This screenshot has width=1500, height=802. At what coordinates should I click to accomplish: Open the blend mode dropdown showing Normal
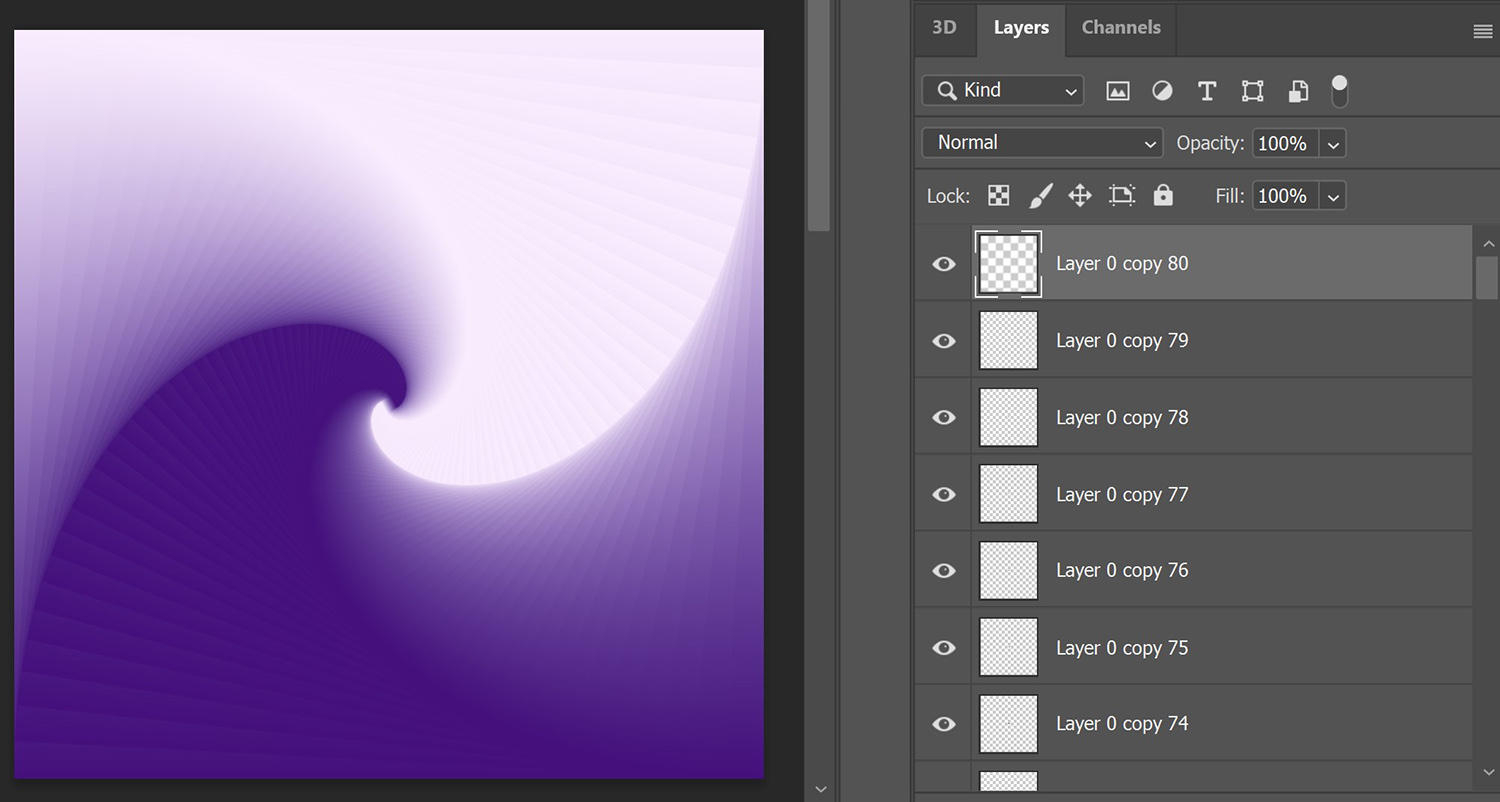(x=1042, y=142)
